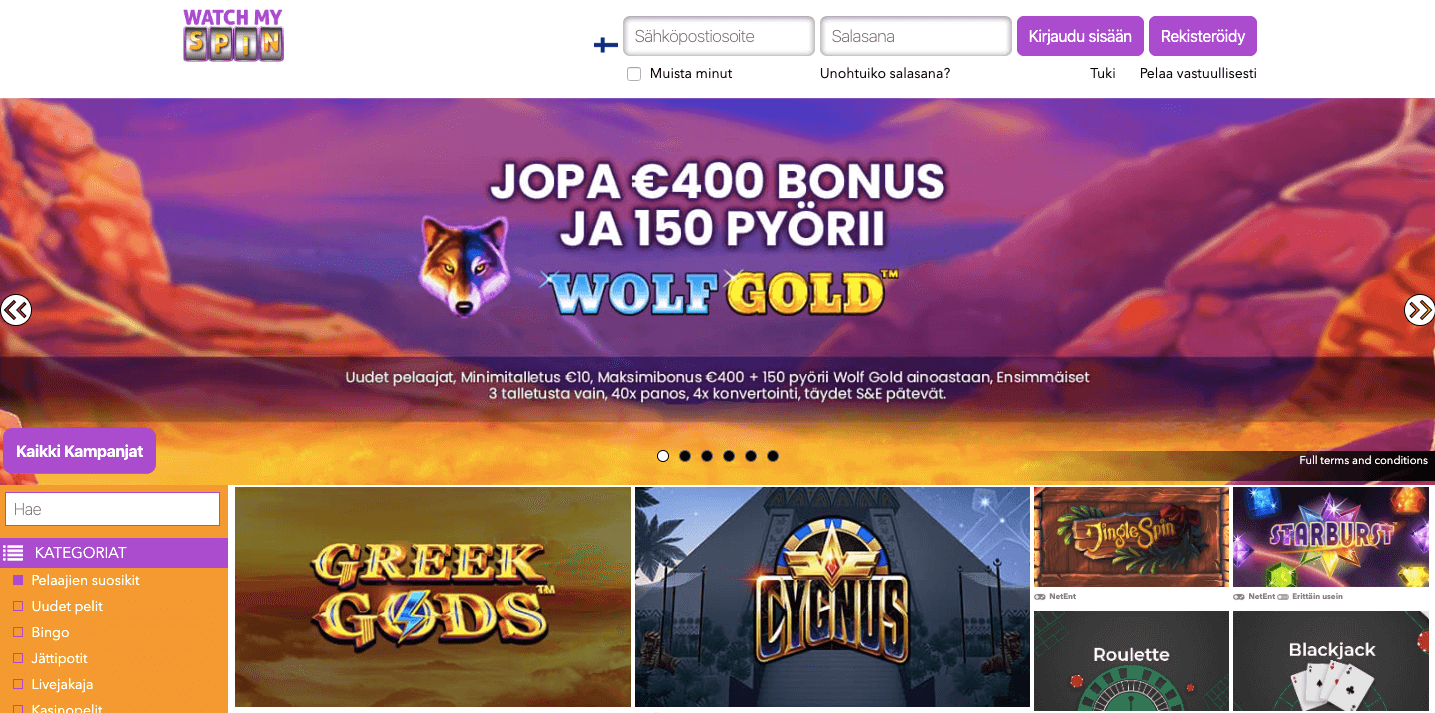Open the Starburst game tile
1435x713 pixels.
pos(1330,537)
